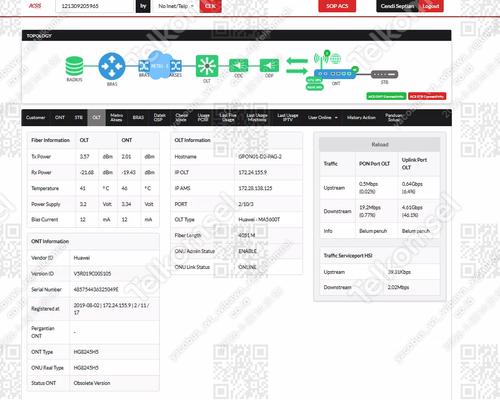The height and width of the screenshot is (400, 500).
Task: Click the Cendi Septian user button
Action: click(397, 6)
